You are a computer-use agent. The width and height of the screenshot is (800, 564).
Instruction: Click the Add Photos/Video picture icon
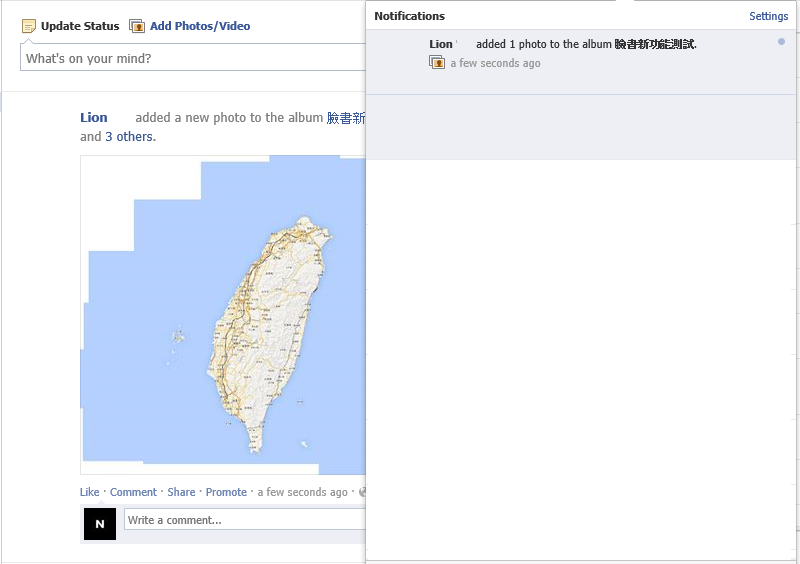tap(137, 26)
